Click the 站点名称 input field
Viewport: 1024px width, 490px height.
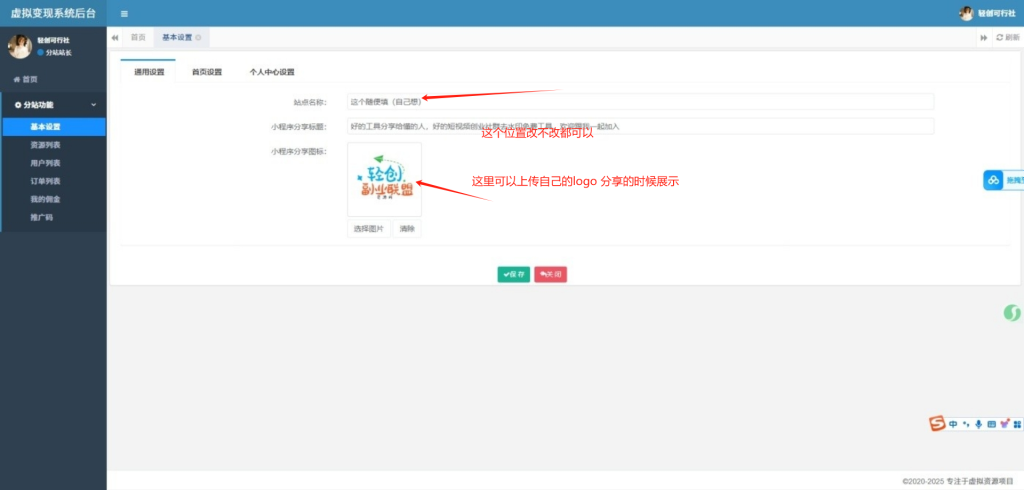pos(640,101)
